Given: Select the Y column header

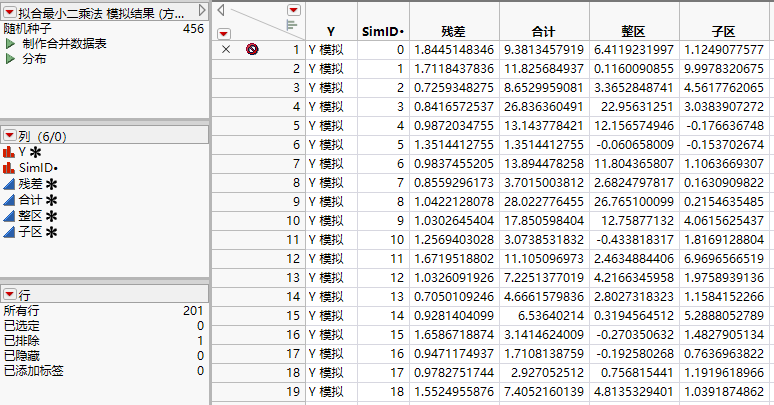Looking at the screenshot, I should [331, 32].
